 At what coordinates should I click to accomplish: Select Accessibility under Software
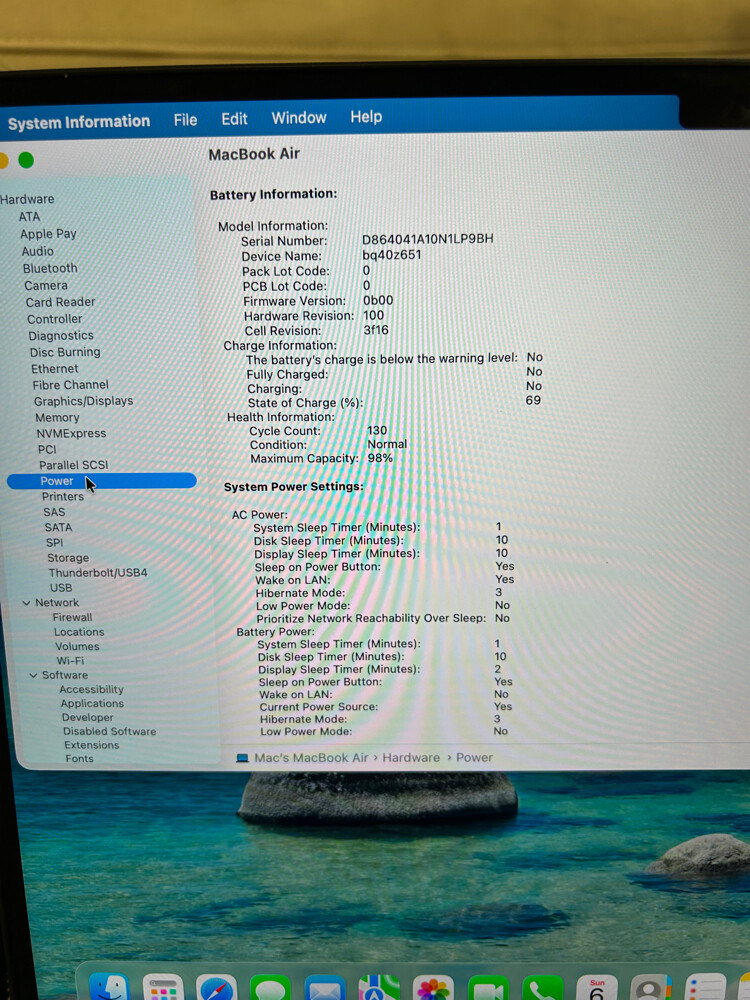pyautogui.click(x=92, y=689)
